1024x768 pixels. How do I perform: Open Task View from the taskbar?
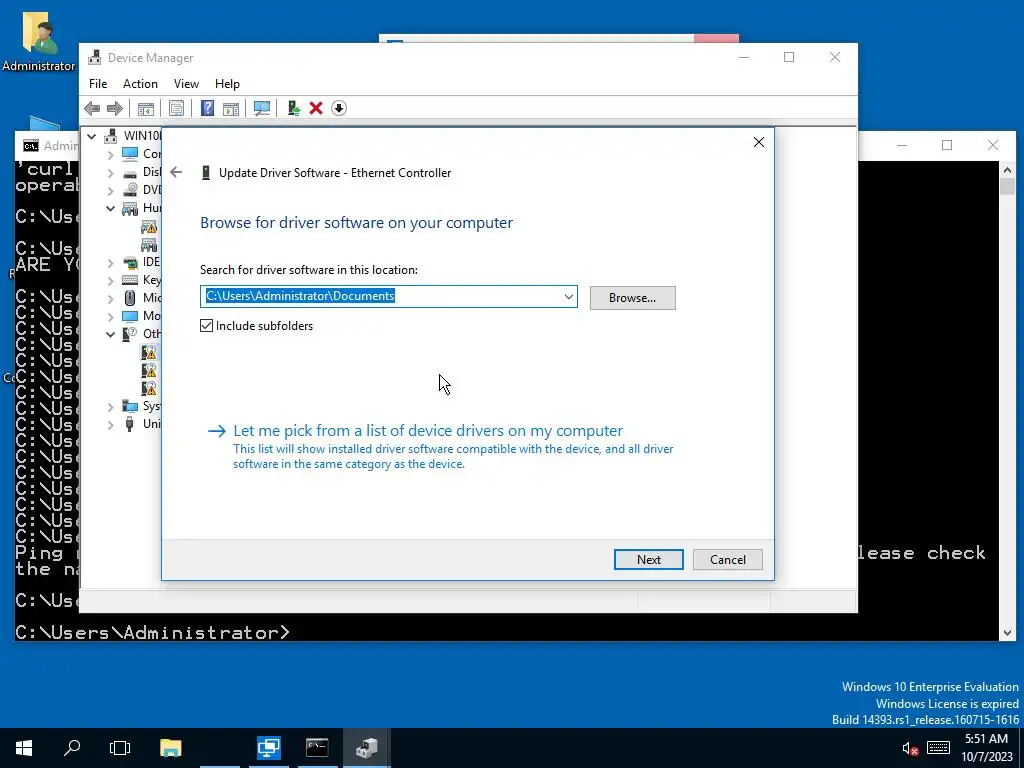click(120, 748)
